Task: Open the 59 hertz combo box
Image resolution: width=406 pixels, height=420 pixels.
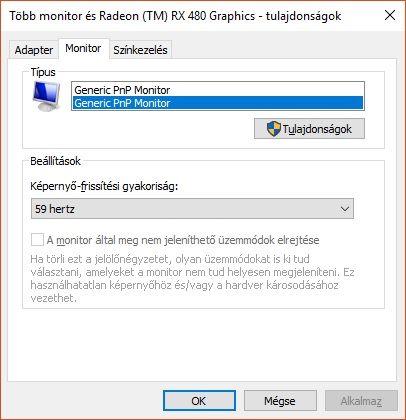Action: pos(192,209)
